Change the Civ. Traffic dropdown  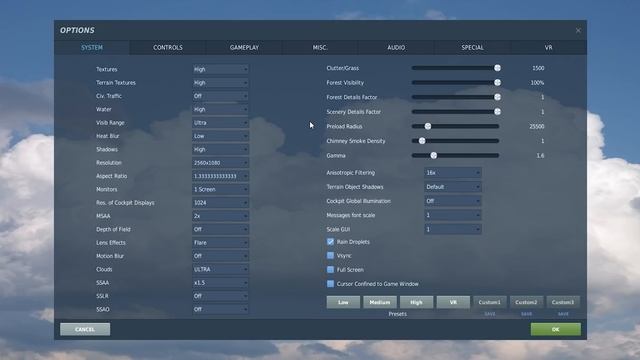pos(220,96)
